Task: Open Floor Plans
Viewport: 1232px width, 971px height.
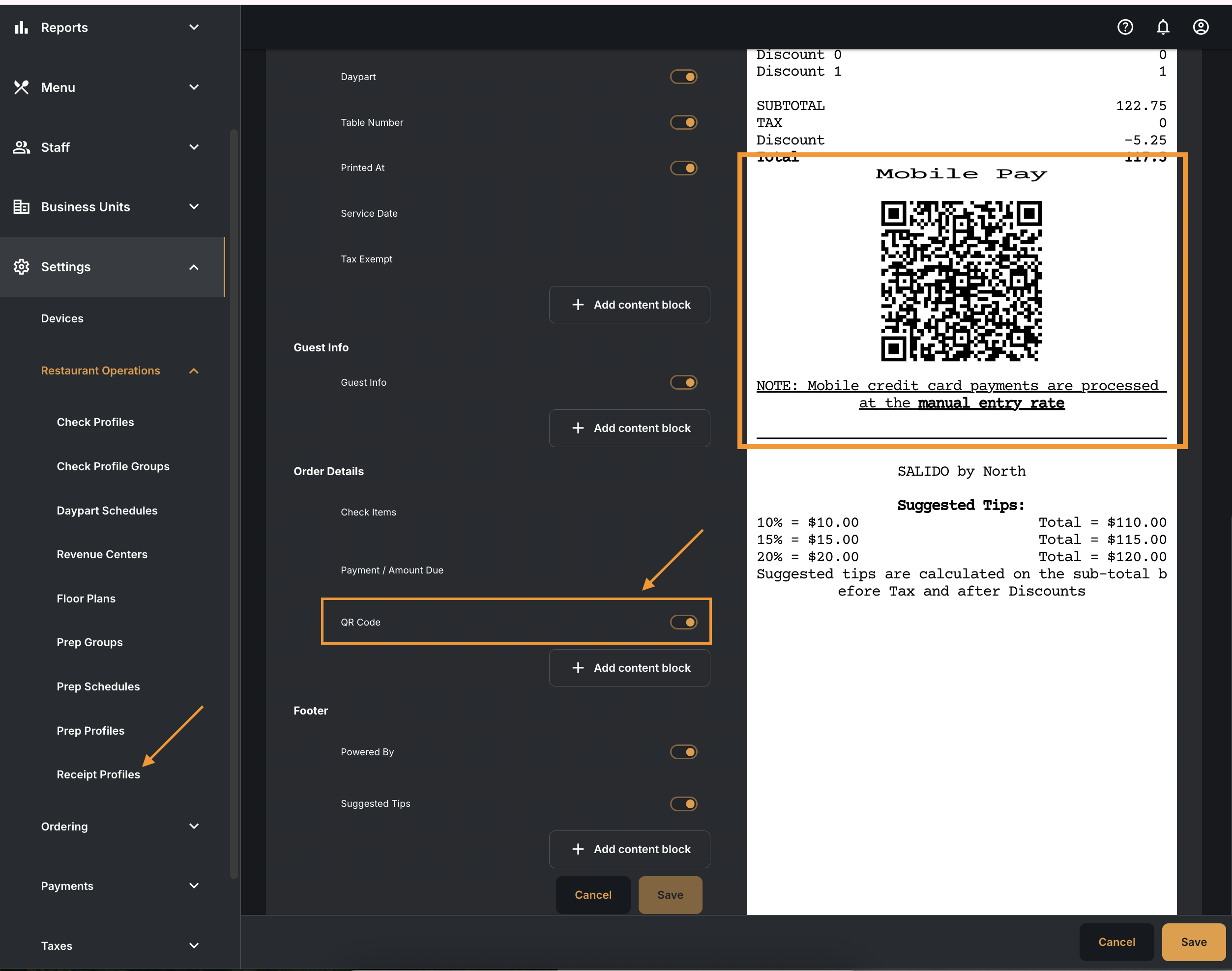Action: (86, 599)
